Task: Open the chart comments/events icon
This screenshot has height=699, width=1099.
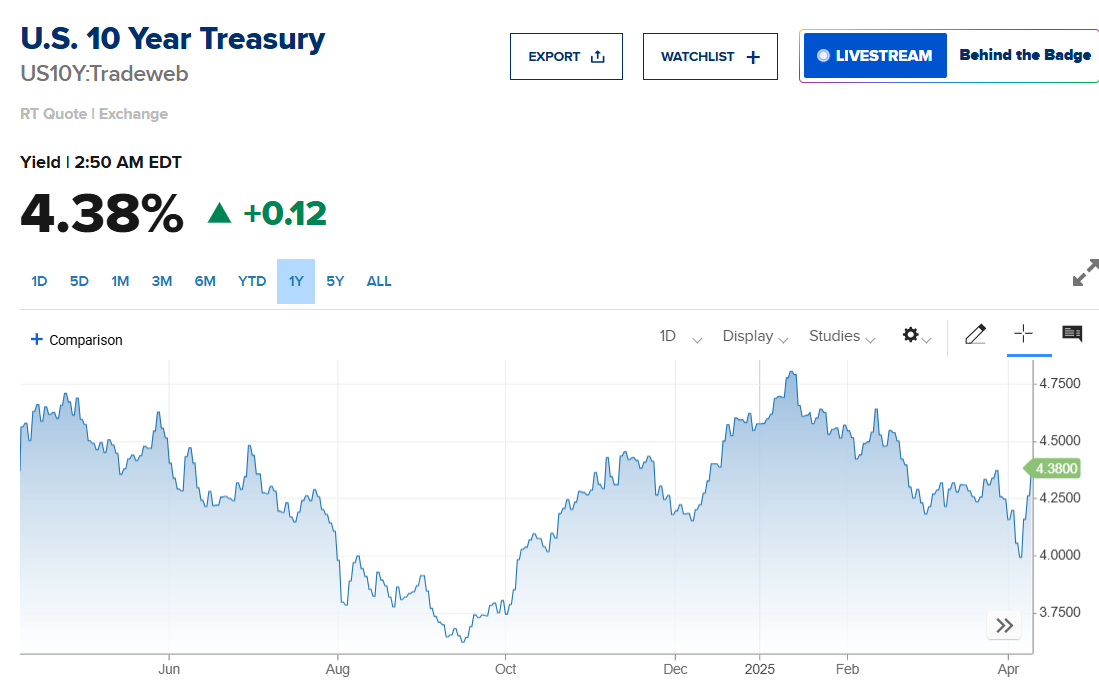Action: point(1072,334)
